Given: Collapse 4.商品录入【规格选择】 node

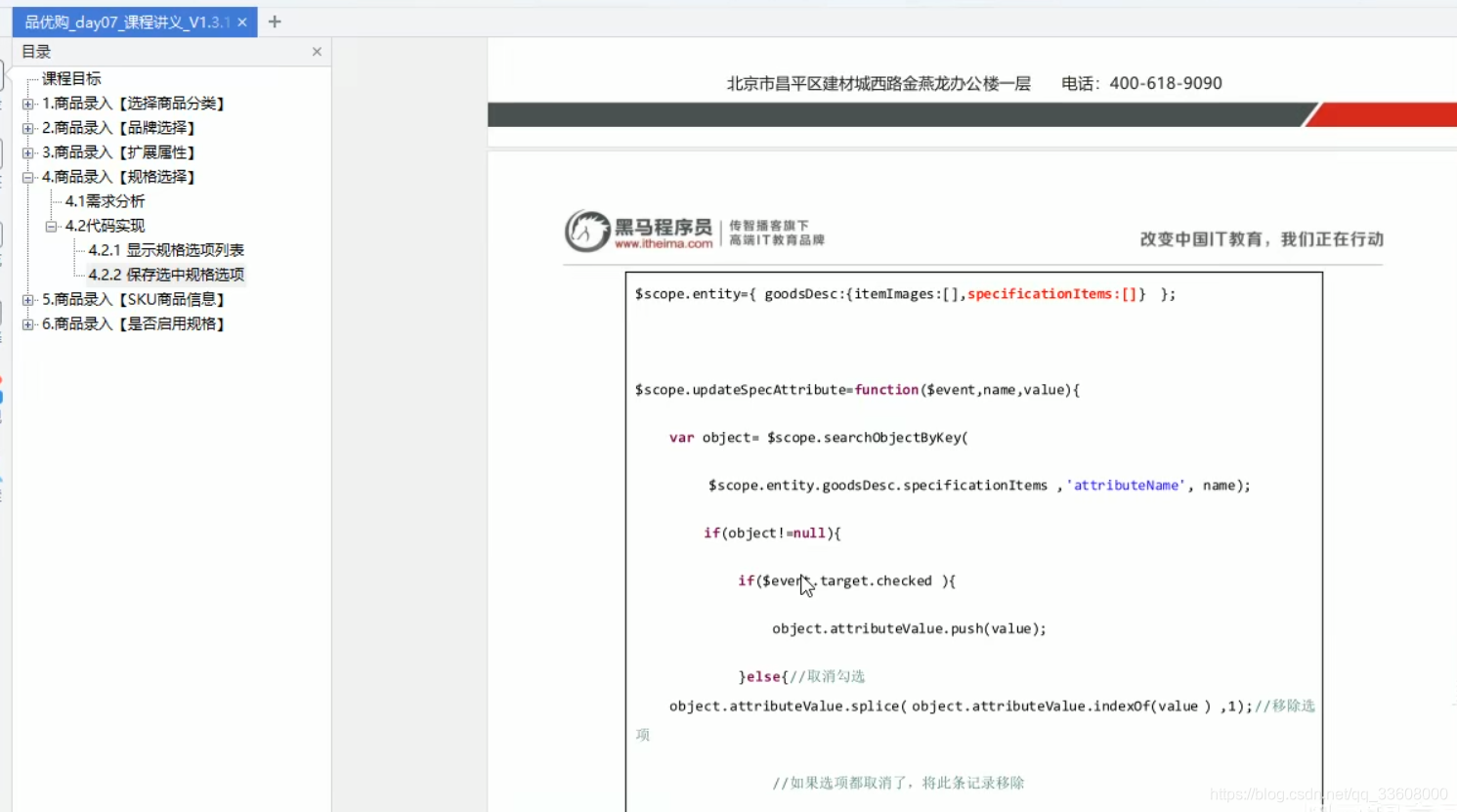Looking at the screenshot, I should [x=28, y=177].
